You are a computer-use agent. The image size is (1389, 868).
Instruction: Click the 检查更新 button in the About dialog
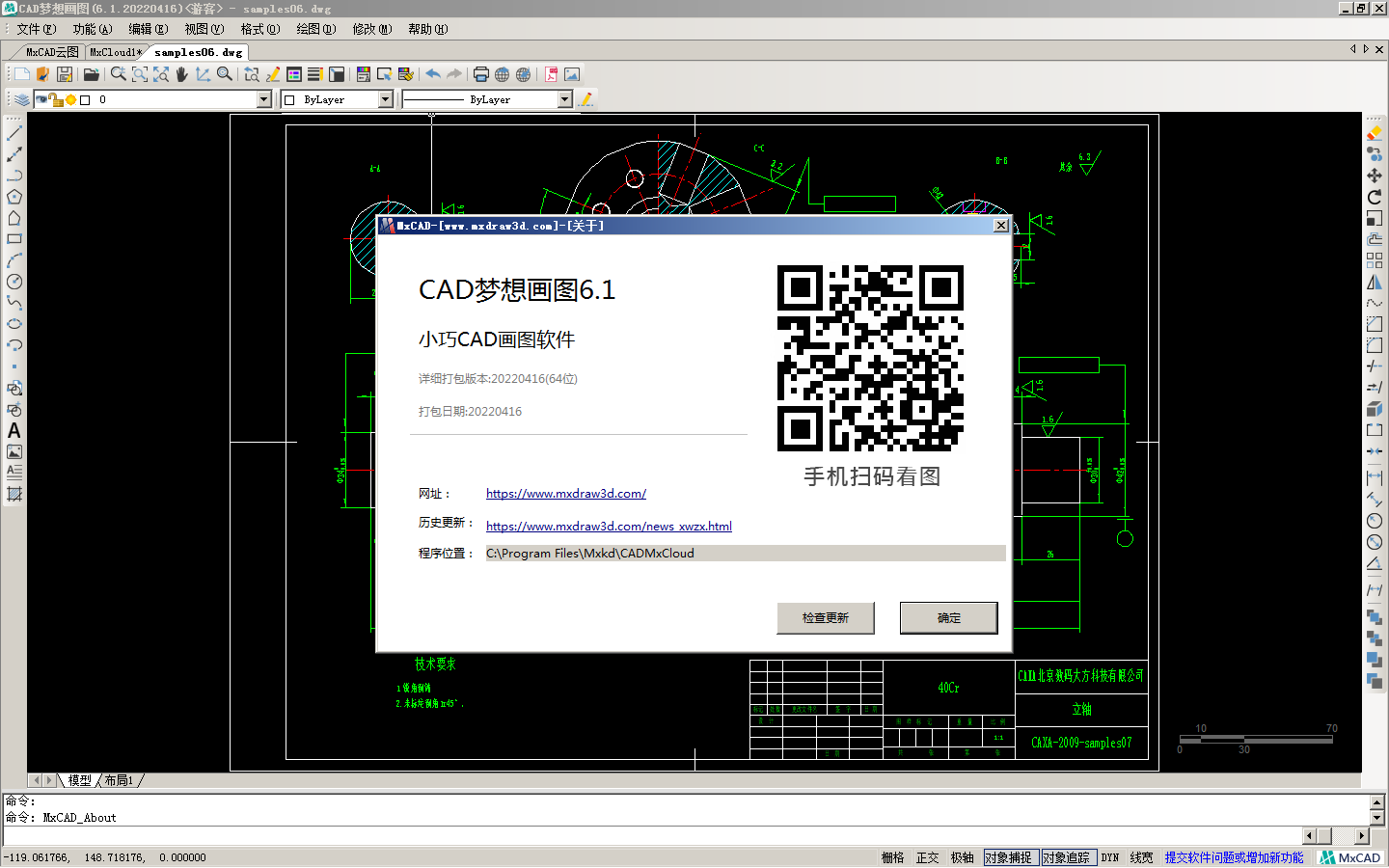pos(826,617)
